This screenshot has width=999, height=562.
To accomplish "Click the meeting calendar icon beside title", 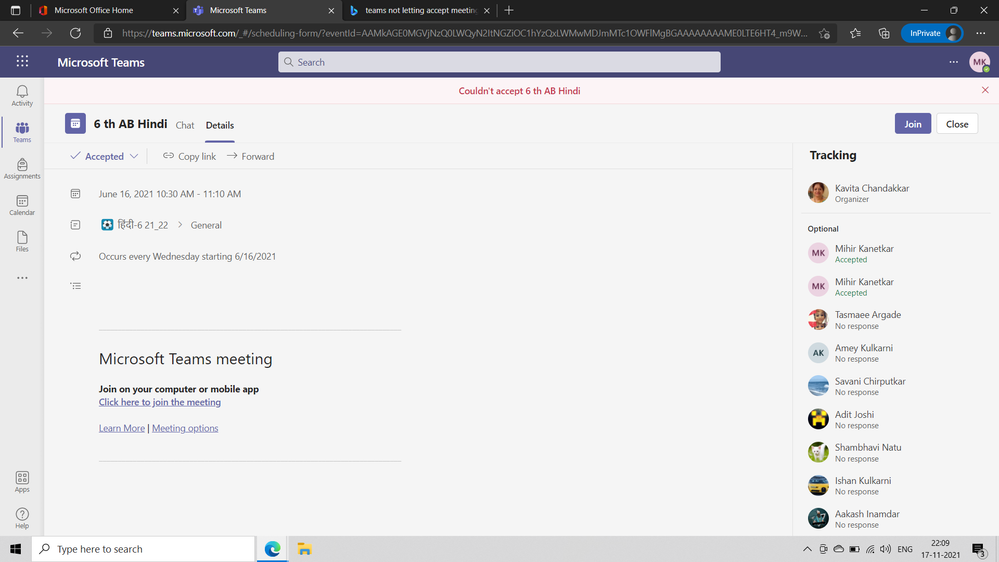I will [x=75, y=124].
